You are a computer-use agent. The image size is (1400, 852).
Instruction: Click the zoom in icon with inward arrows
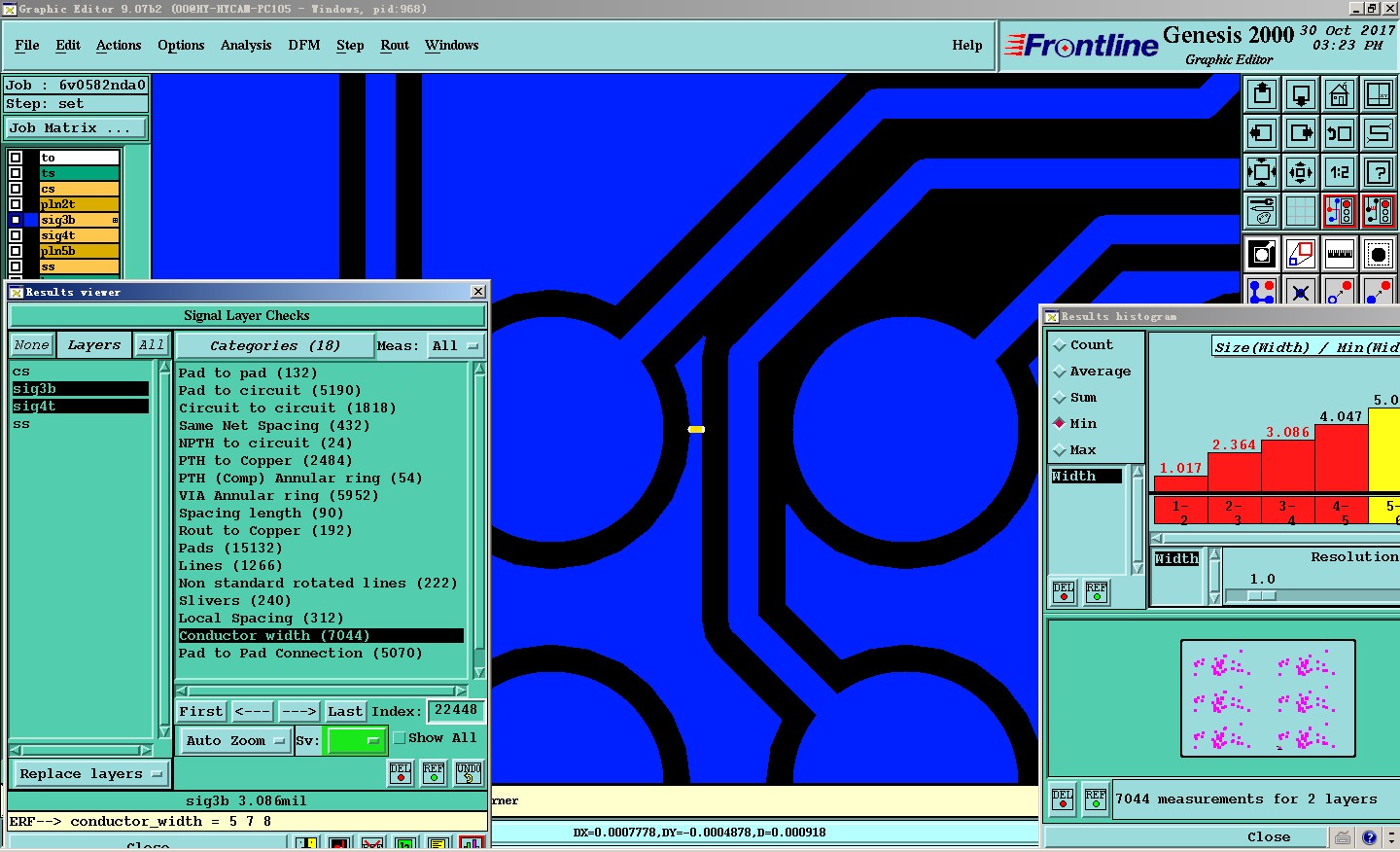click(x=1262, y=172)
